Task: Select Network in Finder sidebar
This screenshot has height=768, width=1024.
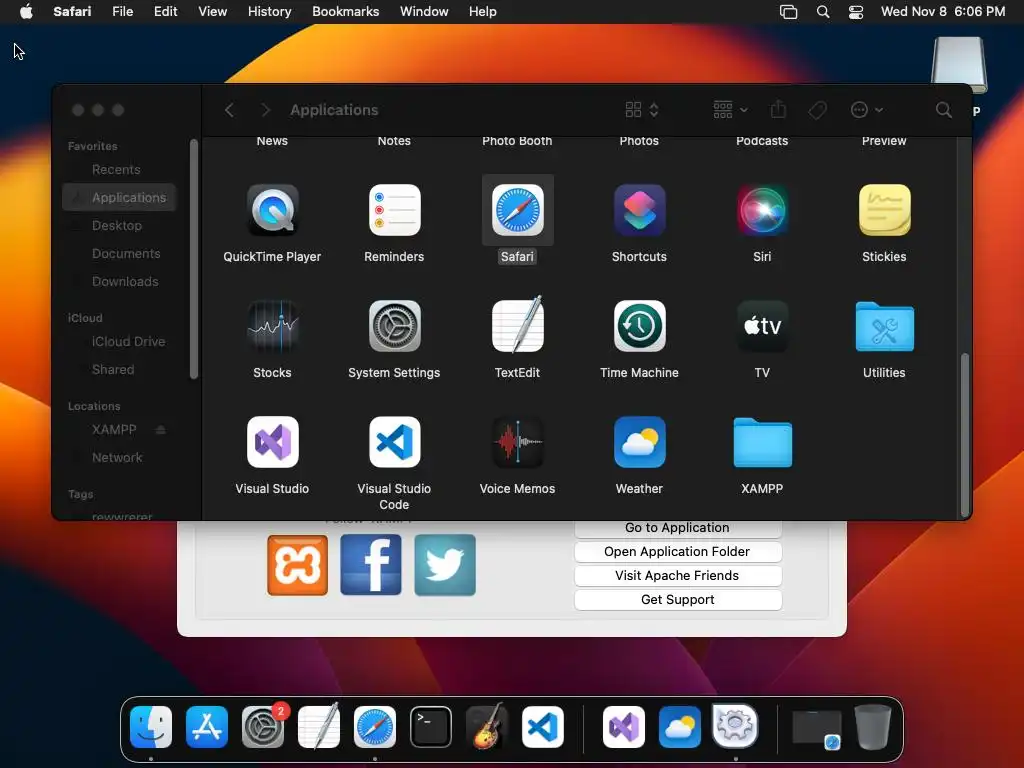Action: [119, 458]
